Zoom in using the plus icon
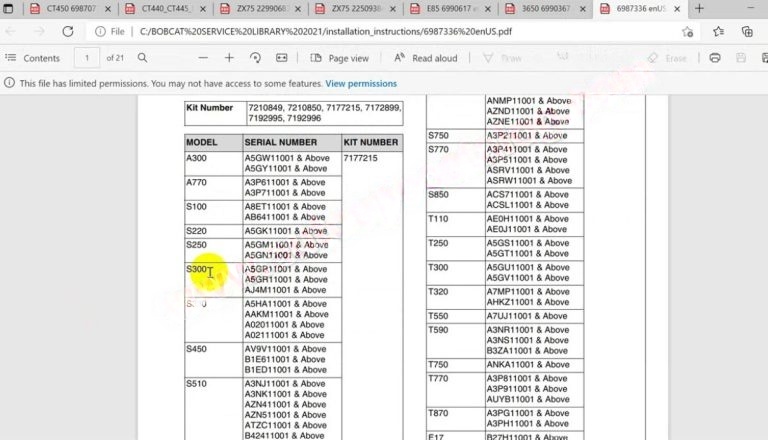Image resolution: width=768 pixels, height=440 pixels. click(229, 58)
